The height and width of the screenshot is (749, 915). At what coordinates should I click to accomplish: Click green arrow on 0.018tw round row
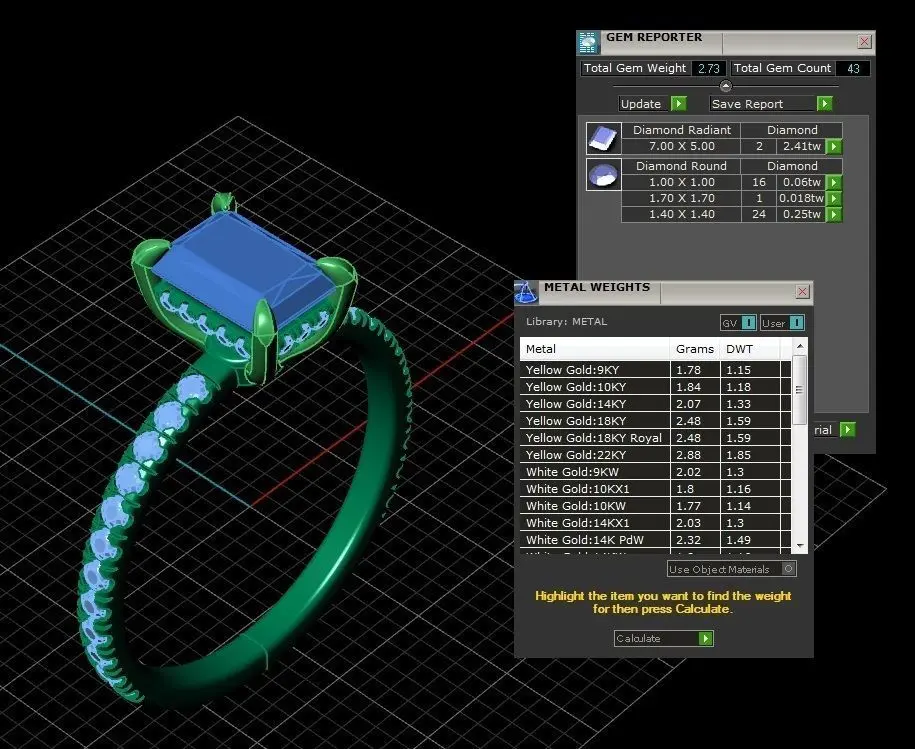[x=834, y=198]
